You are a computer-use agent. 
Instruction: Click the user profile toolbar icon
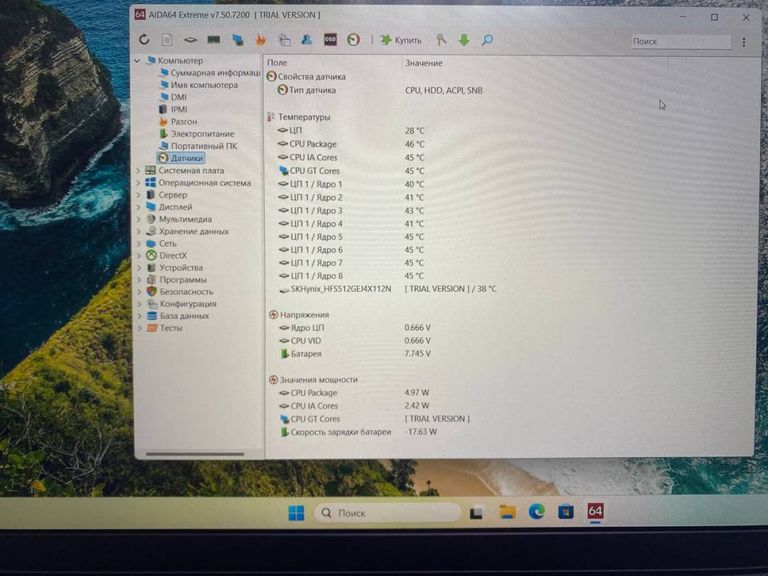tap(307, 40)
